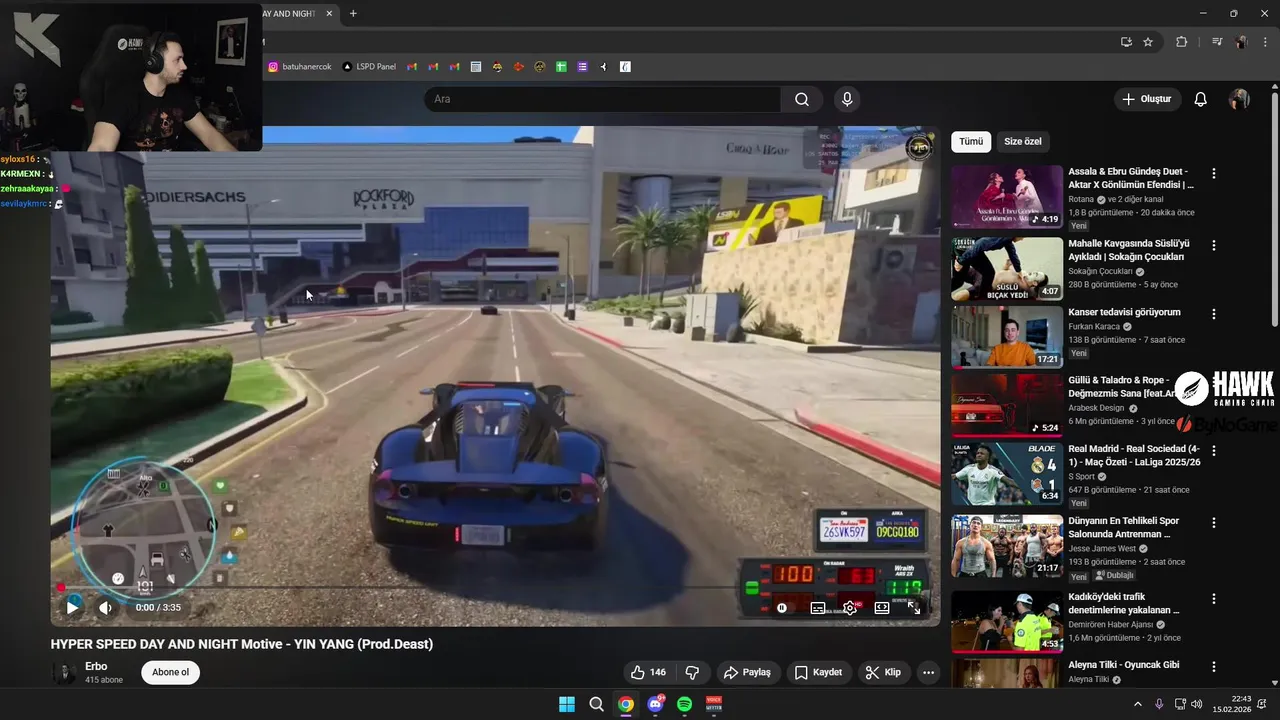Open options for Mahalle Kavgasında video
Image resolution: width=1280 pixels, height=720 pixels.
[1214, 245]
